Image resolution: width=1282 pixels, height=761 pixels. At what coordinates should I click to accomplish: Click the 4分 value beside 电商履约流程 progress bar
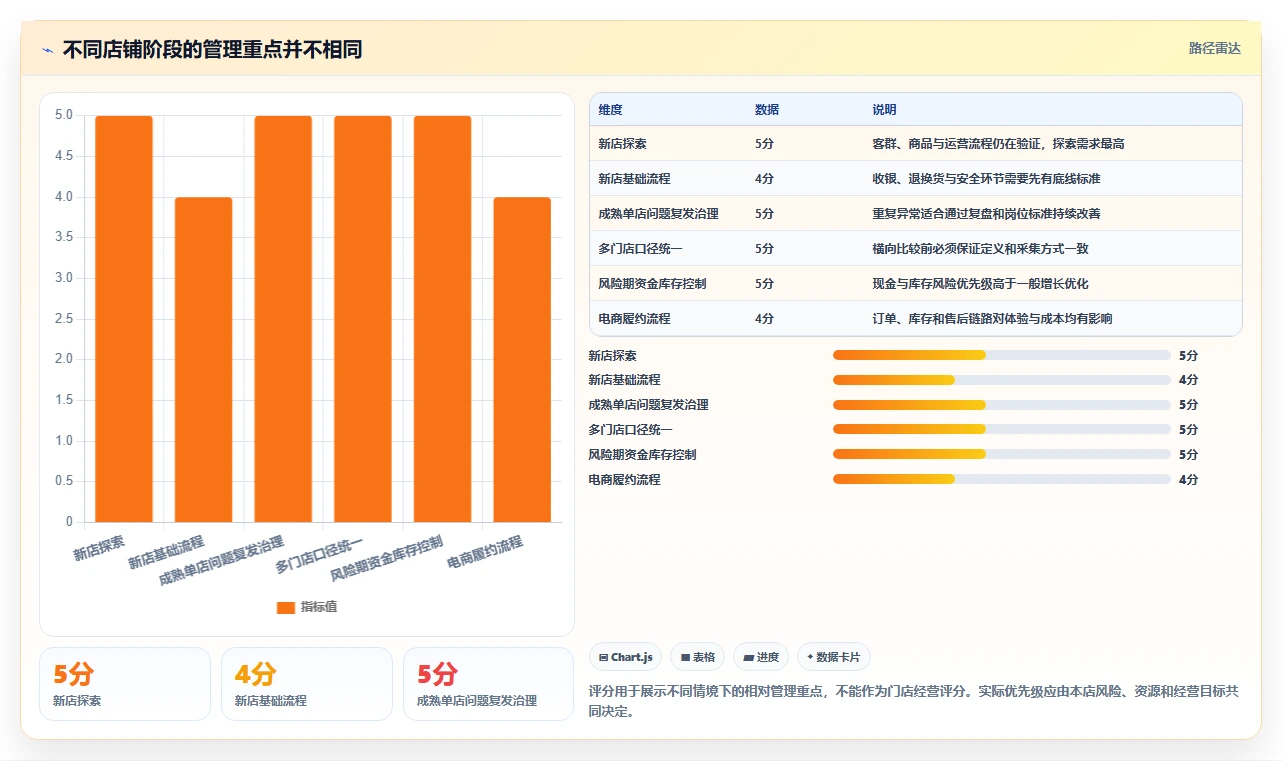[x=1188, y=480]
